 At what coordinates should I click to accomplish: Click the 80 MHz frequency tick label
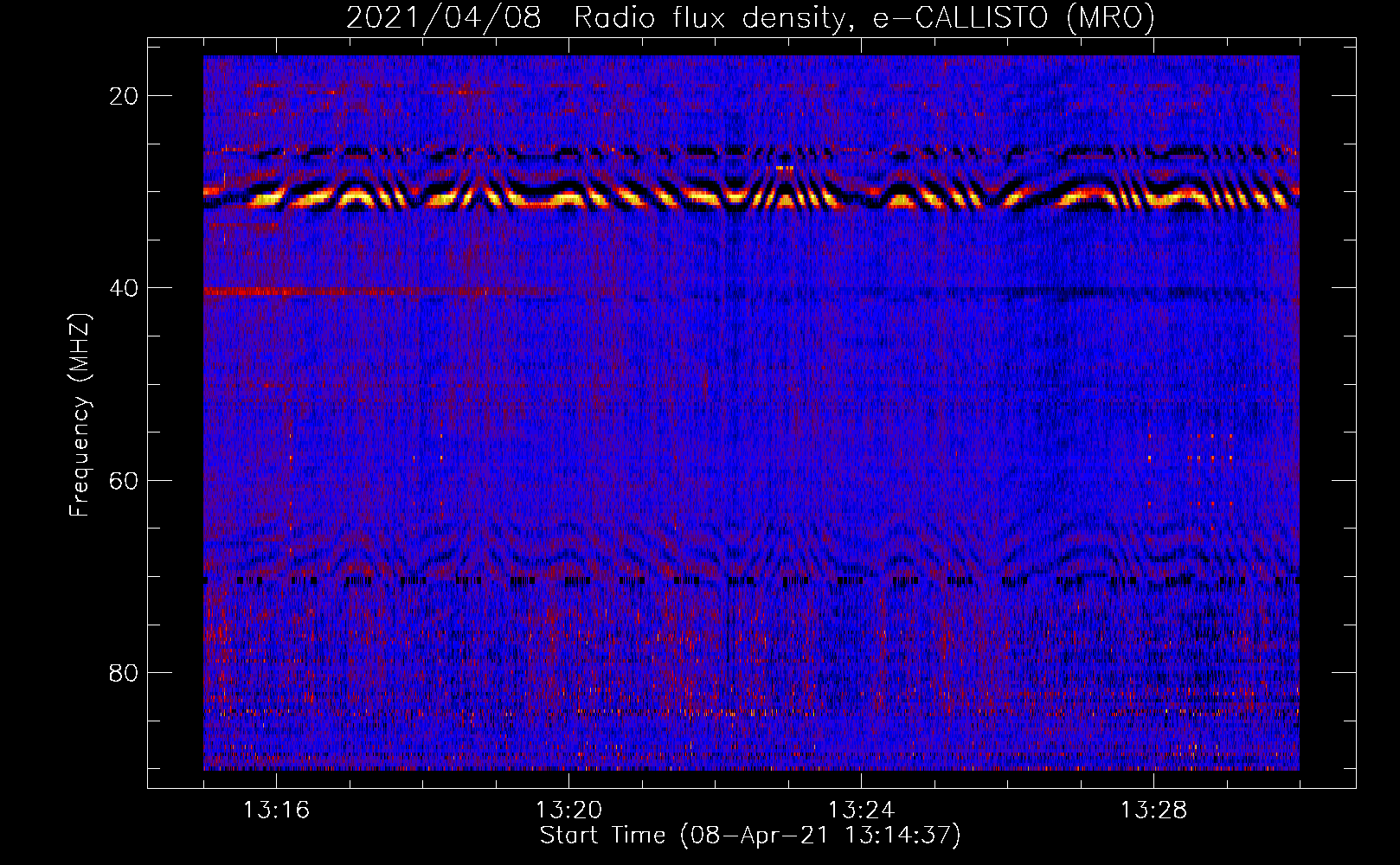click(x=125, y=673)
